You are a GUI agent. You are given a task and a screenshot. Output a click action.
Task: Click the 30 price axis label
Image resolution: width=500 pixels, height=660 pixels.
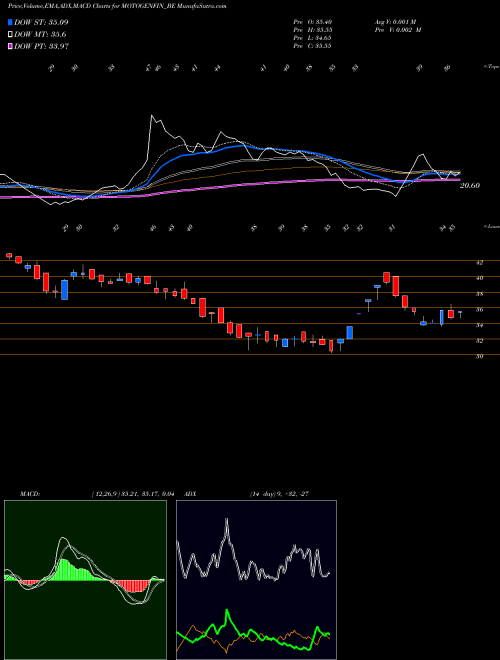479,357
